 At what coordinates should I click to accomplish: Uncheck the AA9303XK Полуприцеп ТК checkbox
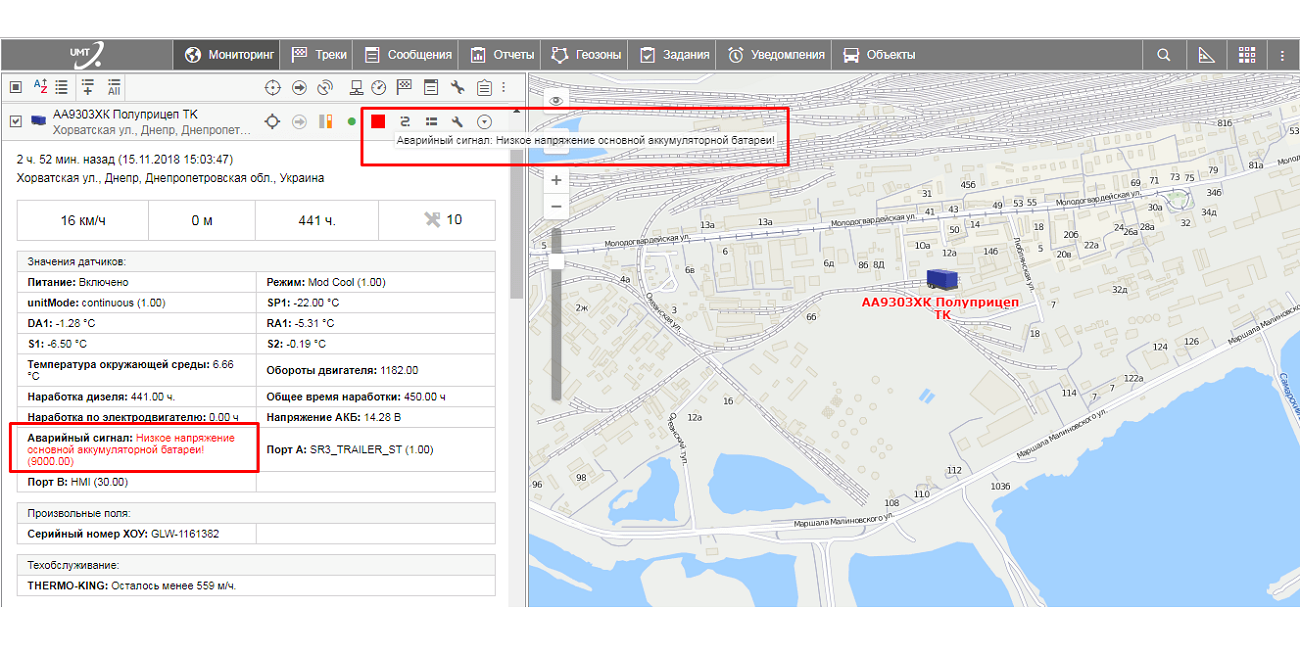pos(15,121)
